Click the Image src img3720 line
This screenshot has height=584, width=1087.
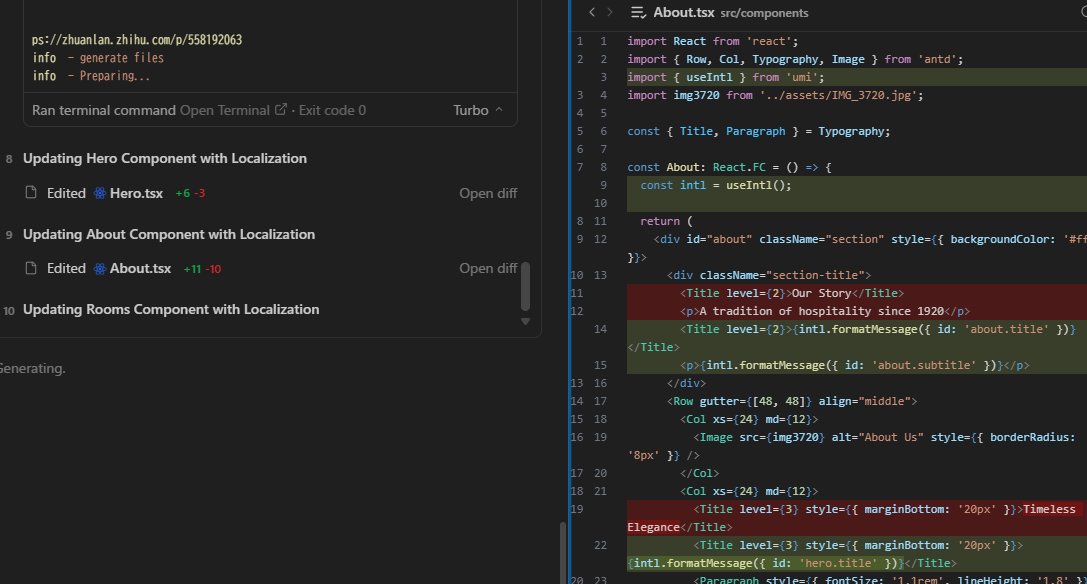(x=857, y=446)
